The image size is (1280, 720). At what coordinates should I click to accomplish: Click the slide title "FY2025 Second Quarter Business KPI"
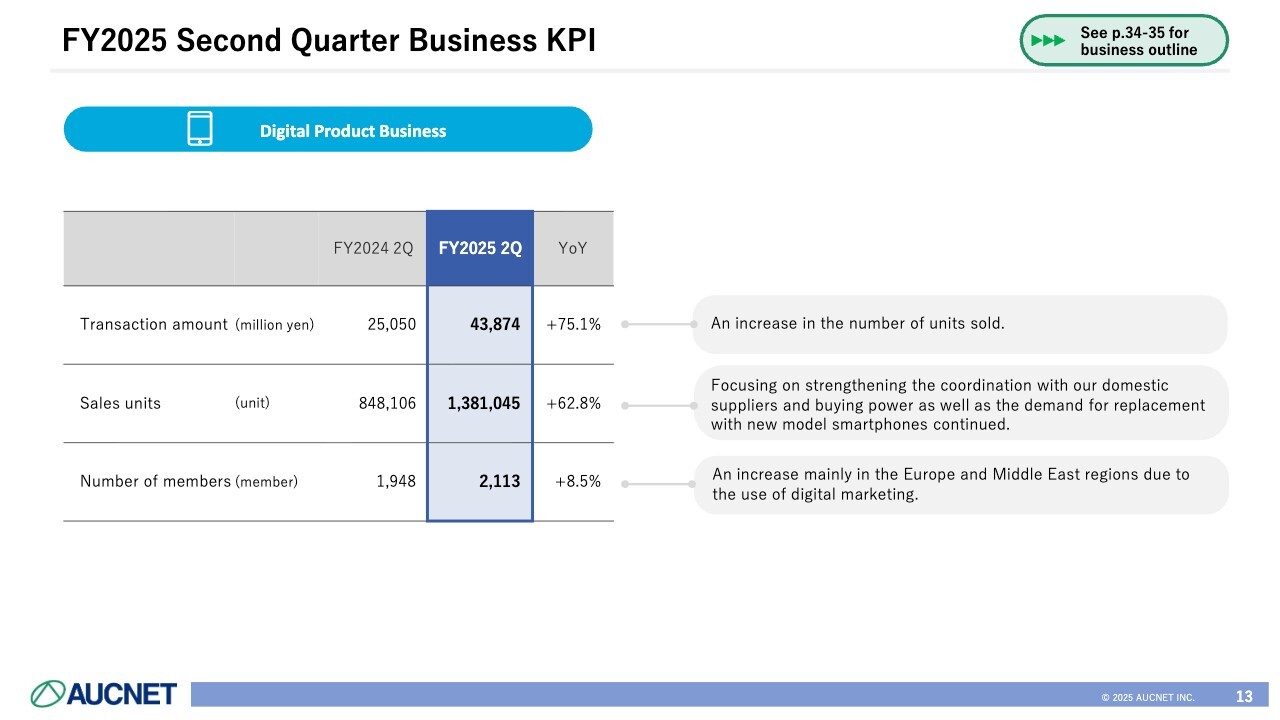(x=329, y=40)
